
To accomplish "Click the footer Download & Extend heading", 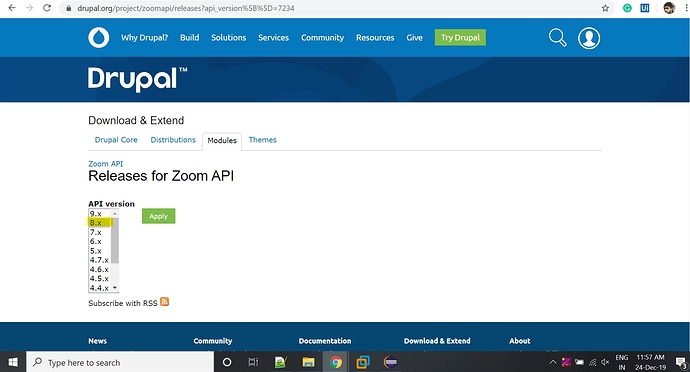I will coord(437,341).
